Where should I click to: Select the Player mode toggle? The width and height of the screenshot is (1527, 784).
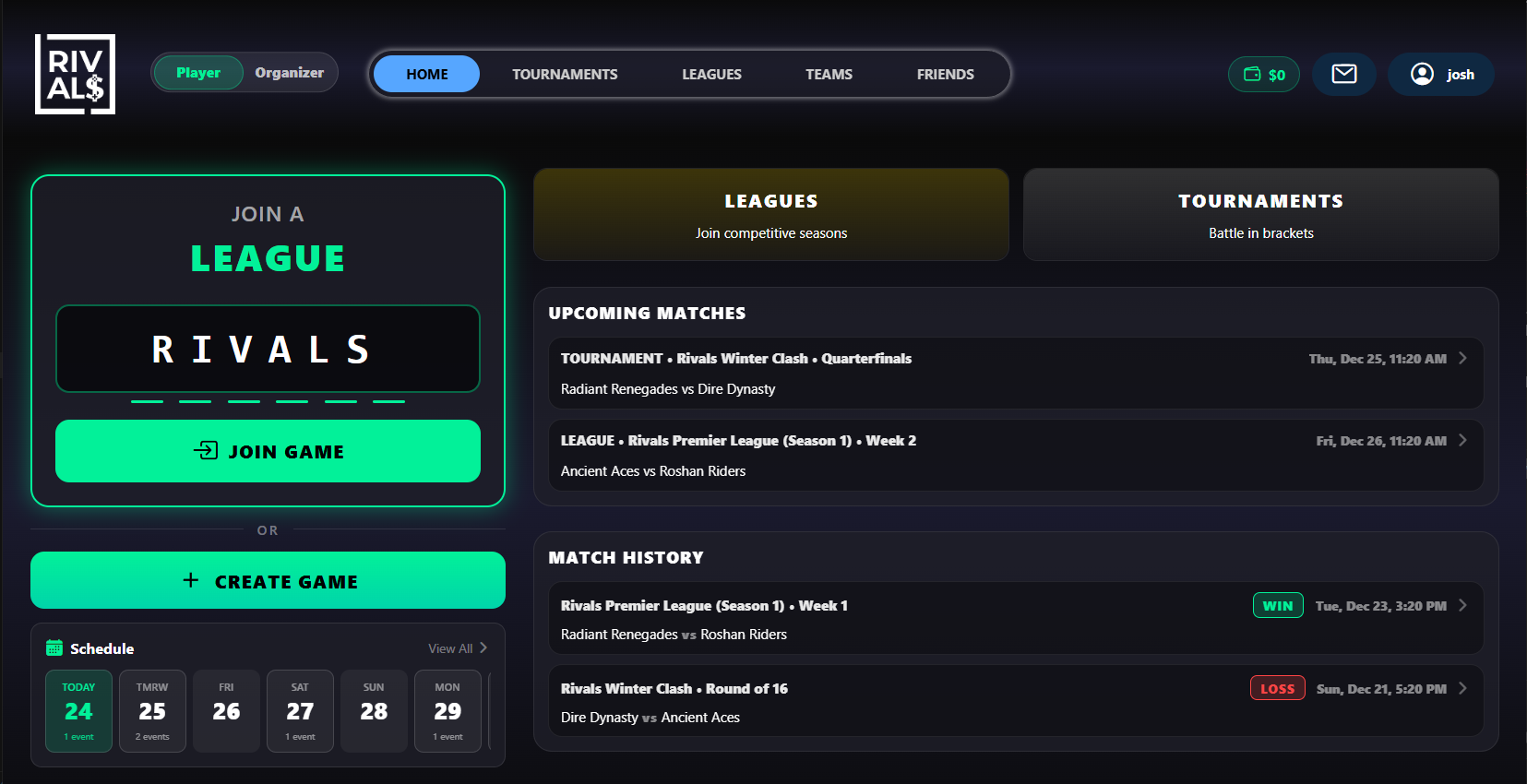point(198,73)
